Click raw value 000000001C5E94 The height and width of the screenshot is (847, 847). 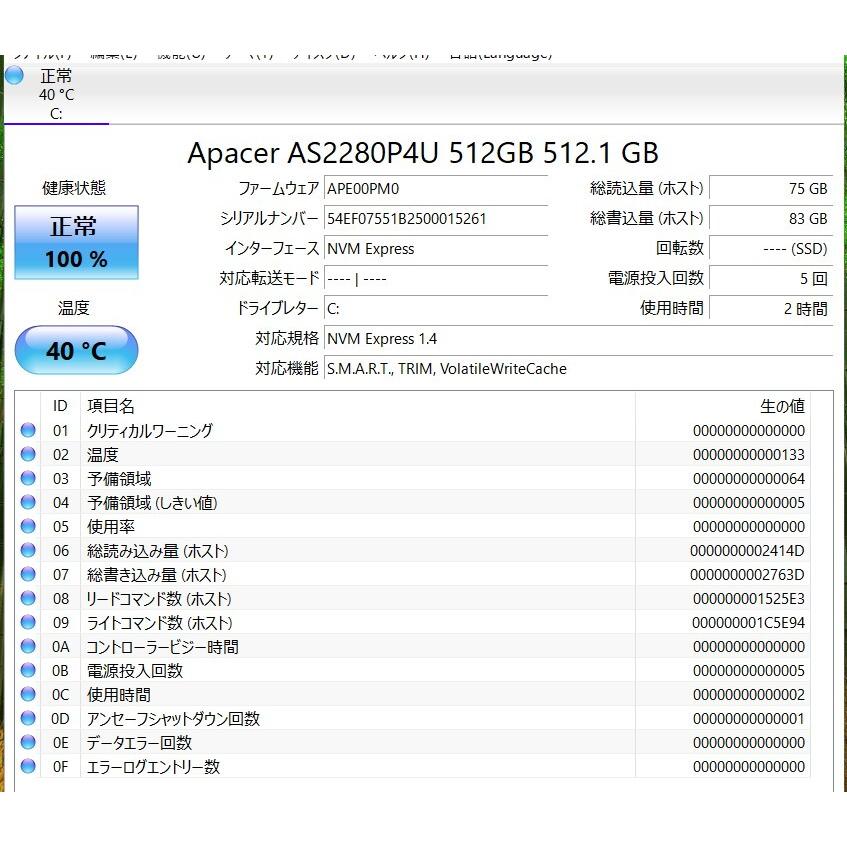[x=748, y=623]
